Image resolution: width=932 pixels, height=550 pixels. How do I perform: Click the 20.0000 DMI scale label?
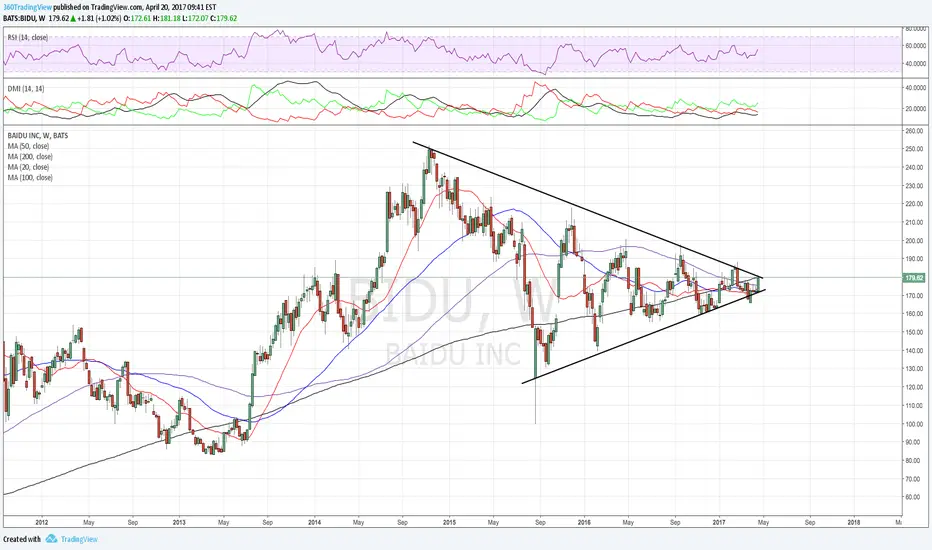(915, 109)
